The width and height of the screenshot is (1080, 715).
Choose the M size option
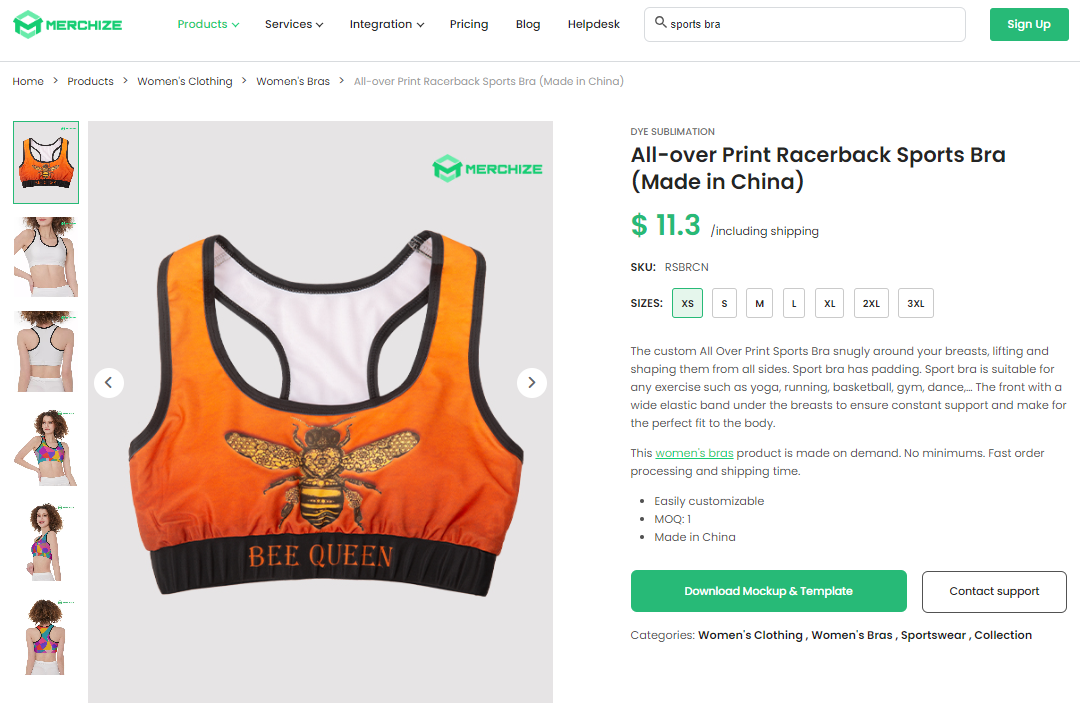point(759,303)
